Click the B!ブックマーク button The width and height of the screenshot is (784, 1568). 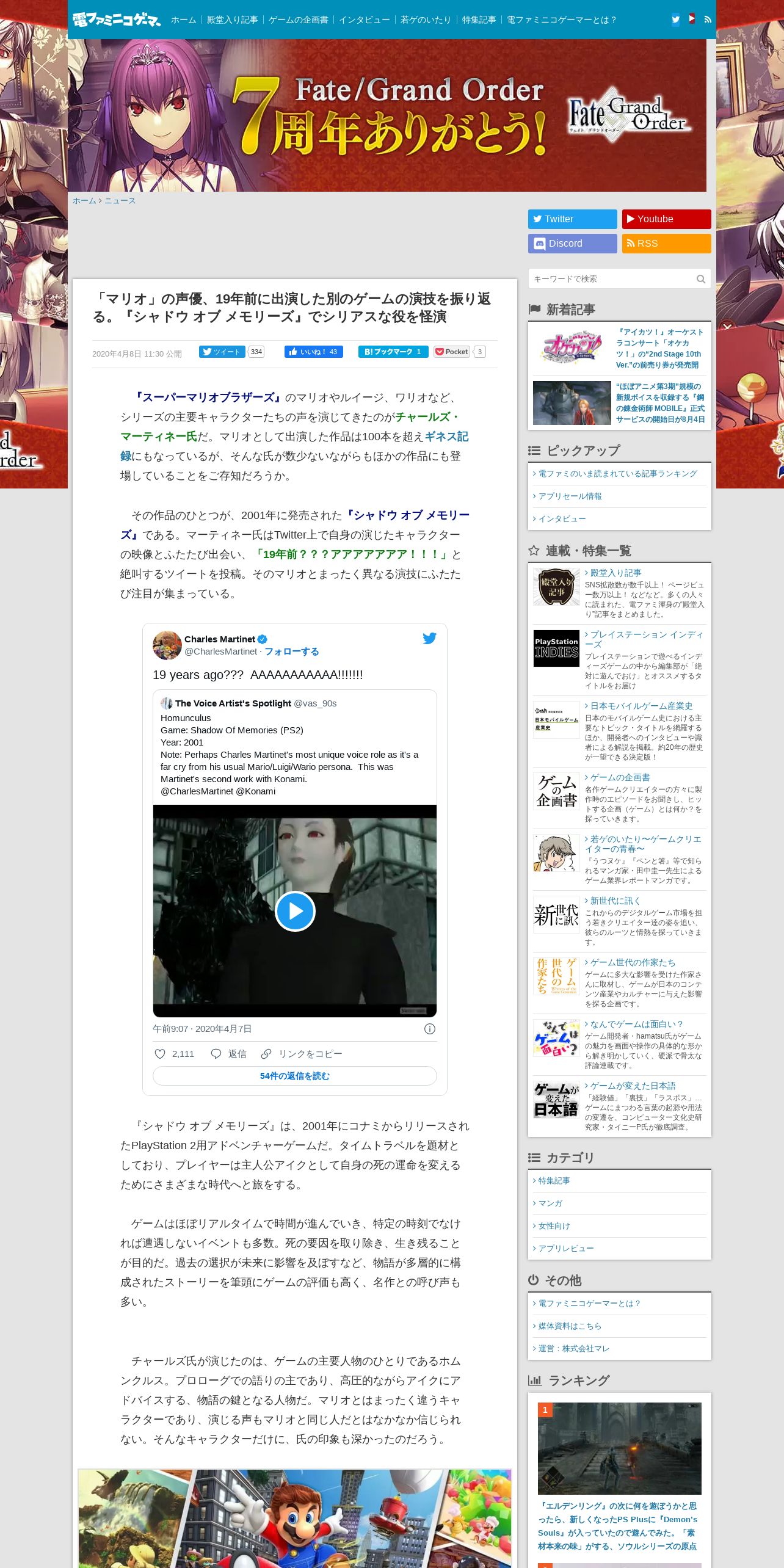click(x=393, y=352)
